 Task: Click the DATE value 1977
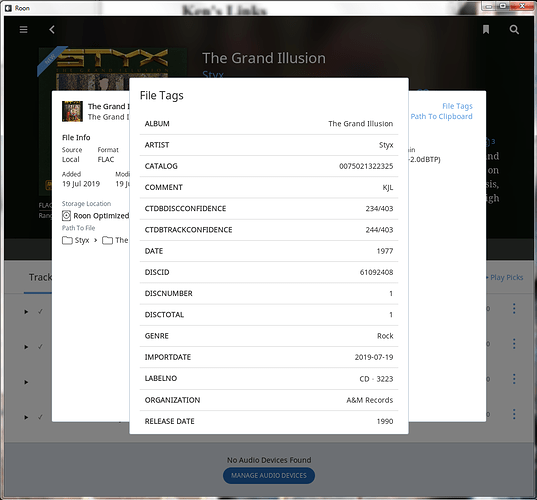pos(385,251)
